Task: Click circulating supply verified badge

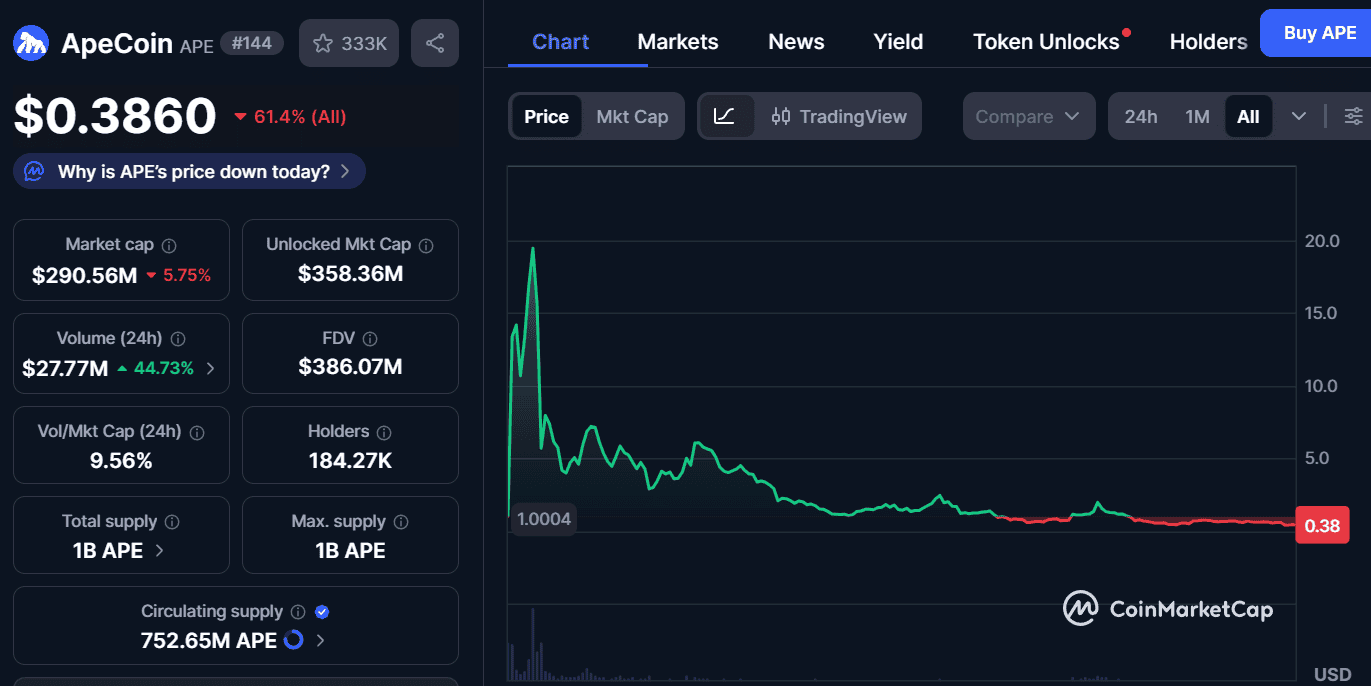Action: click(322, 612)
